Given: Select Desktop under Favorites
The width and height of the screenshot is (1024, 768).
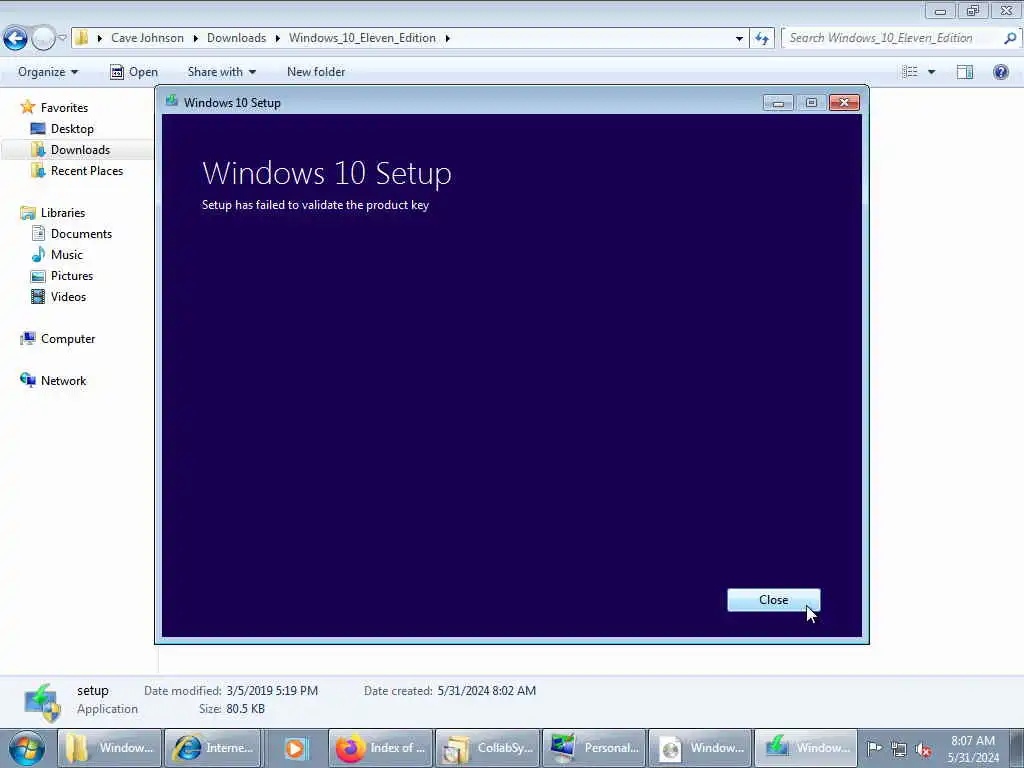Looking at the screenshot, I should [72, 129].
